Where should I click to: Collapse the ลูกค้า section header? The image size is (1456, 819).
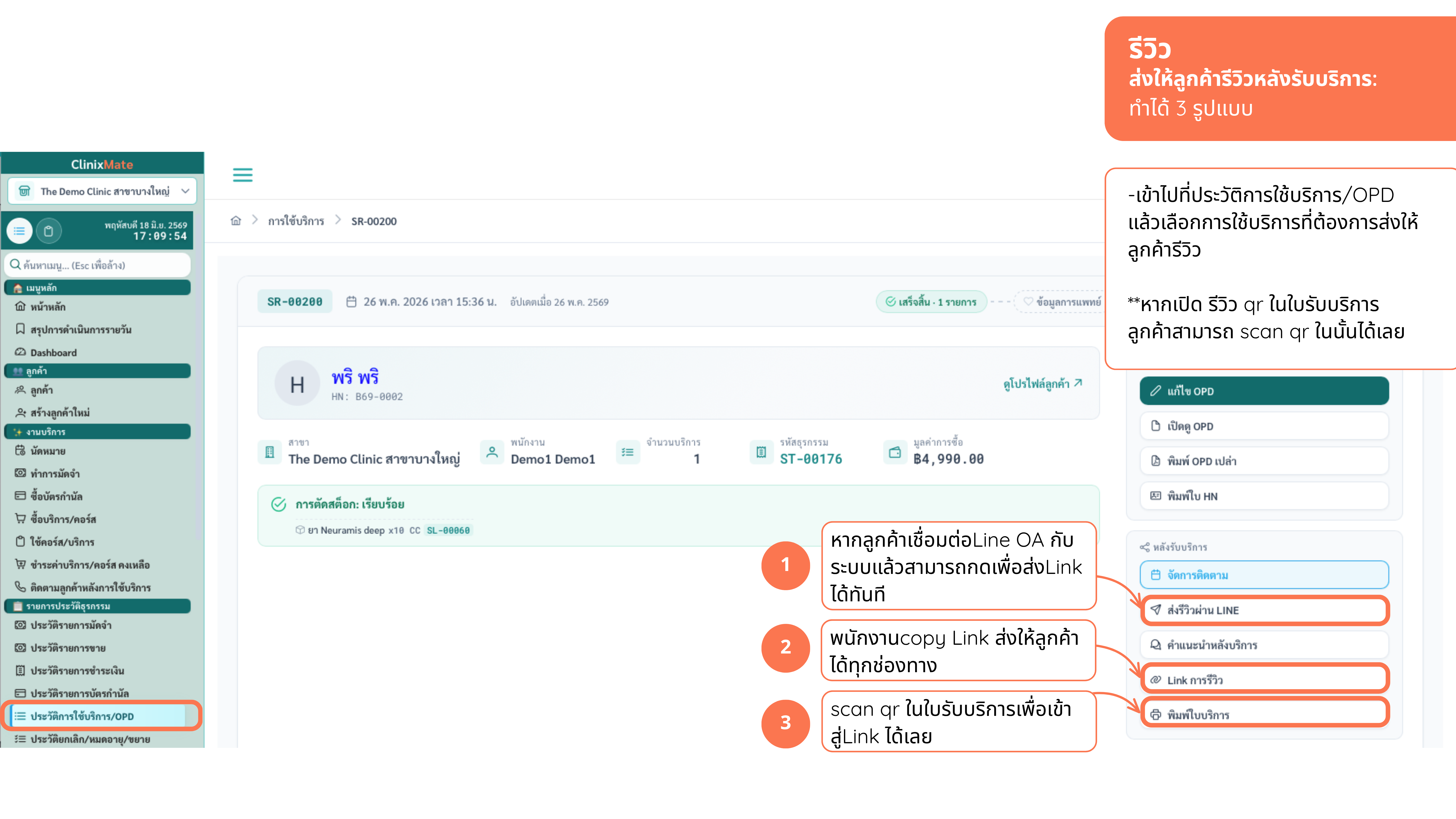97,371
